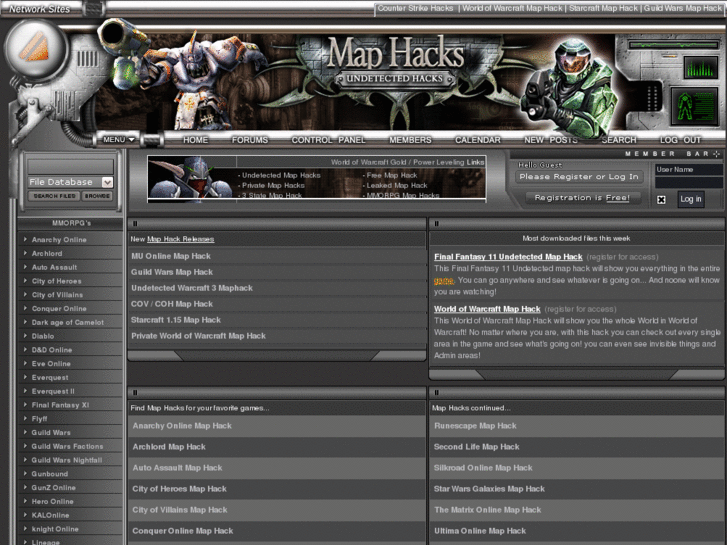727x545 pixels.
Task: Open City of Heroes in sidebar
Action: tap(56, 281)
